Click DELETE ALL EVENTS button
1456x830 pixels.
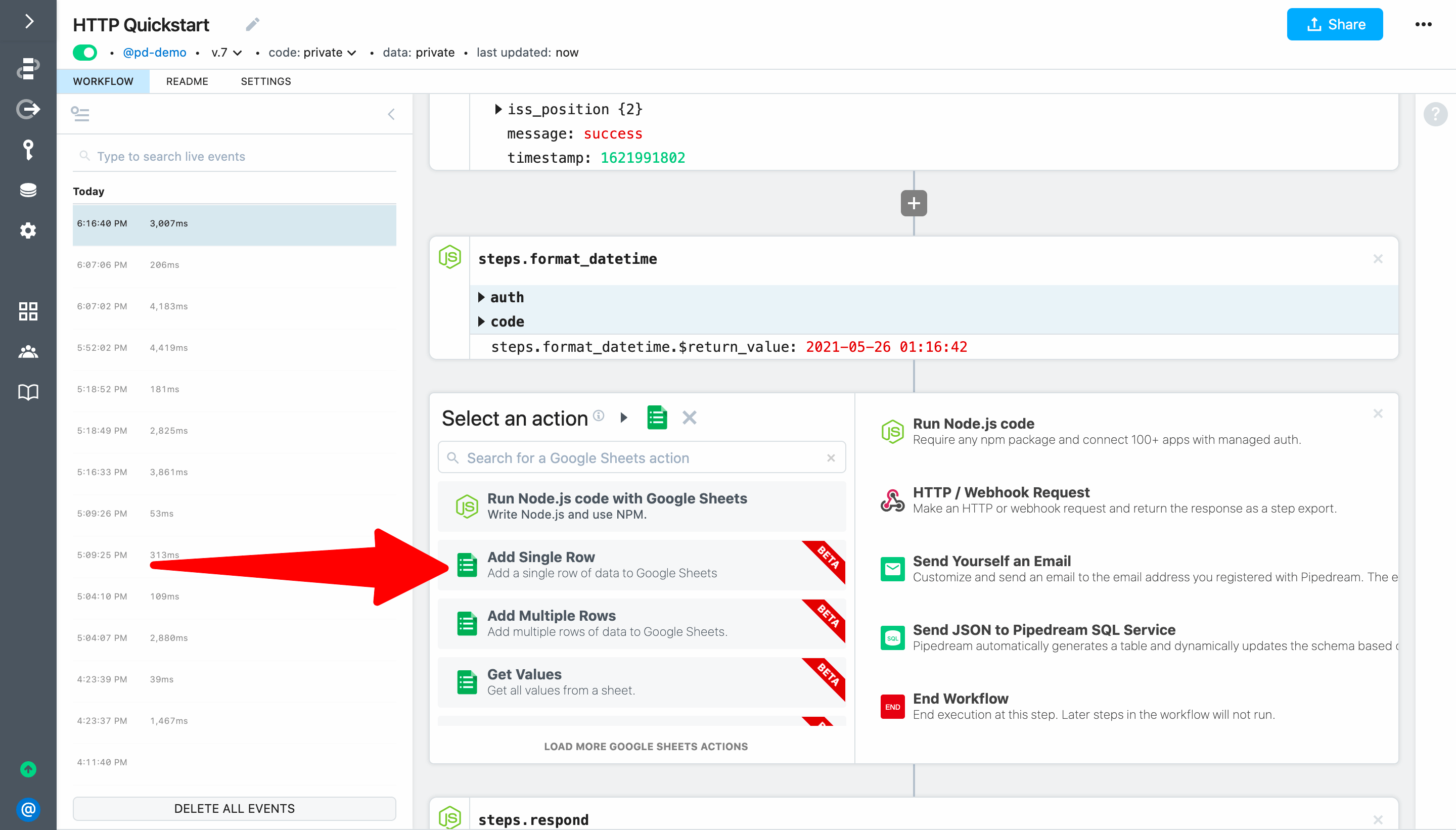[234, 808]
